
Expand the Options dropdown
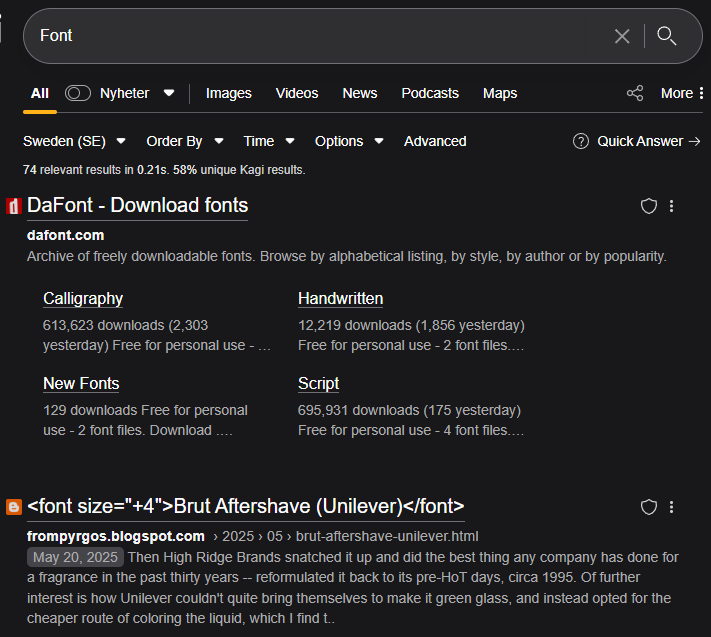pyautogui.click(x=348, y=141)
